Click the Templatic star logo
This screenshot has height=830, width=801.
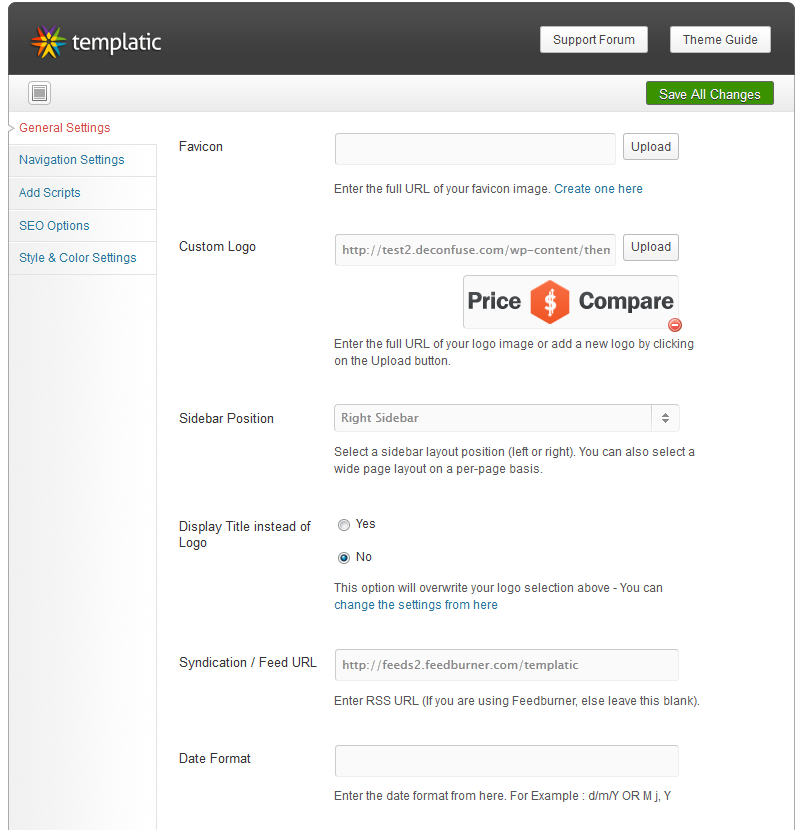[48, 42]
